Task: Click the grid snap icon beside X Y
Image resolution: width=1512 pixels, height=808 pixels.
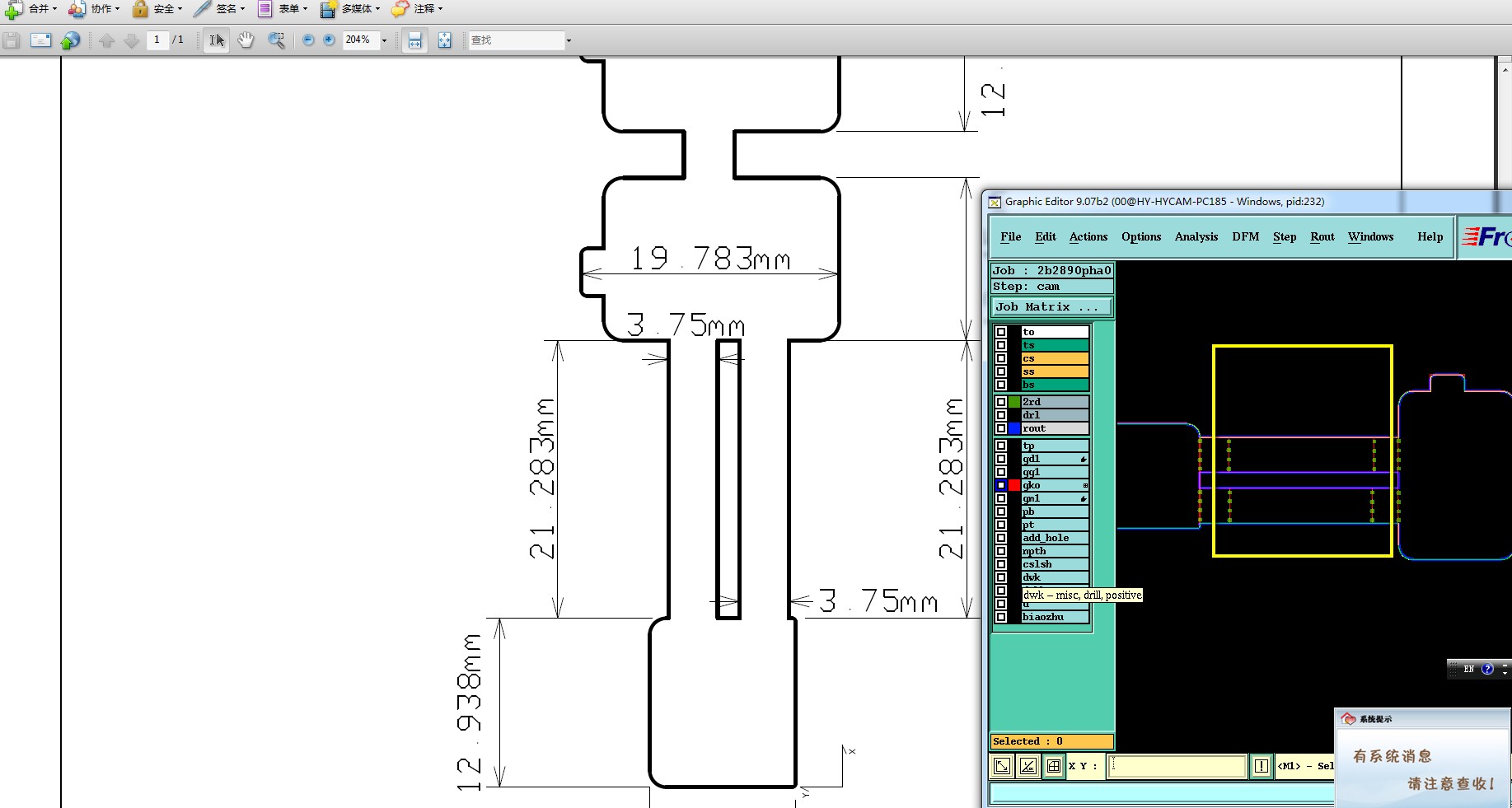Action: (x=1053, y=766)
